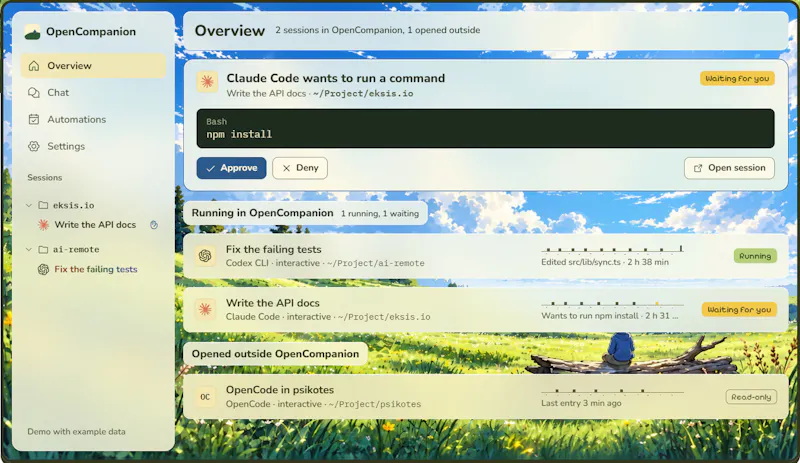Open the OpenCode in psikotes row title
Viewport: 800px width, 463px height.
280,390
